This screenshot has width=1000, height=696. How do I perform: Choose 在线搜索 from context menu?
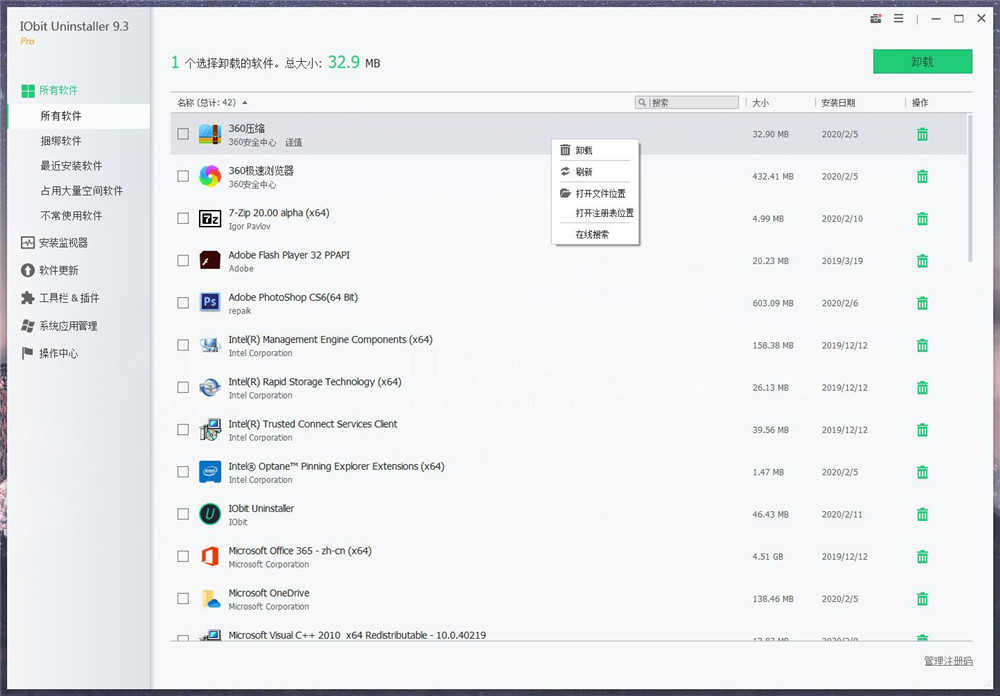595,235
